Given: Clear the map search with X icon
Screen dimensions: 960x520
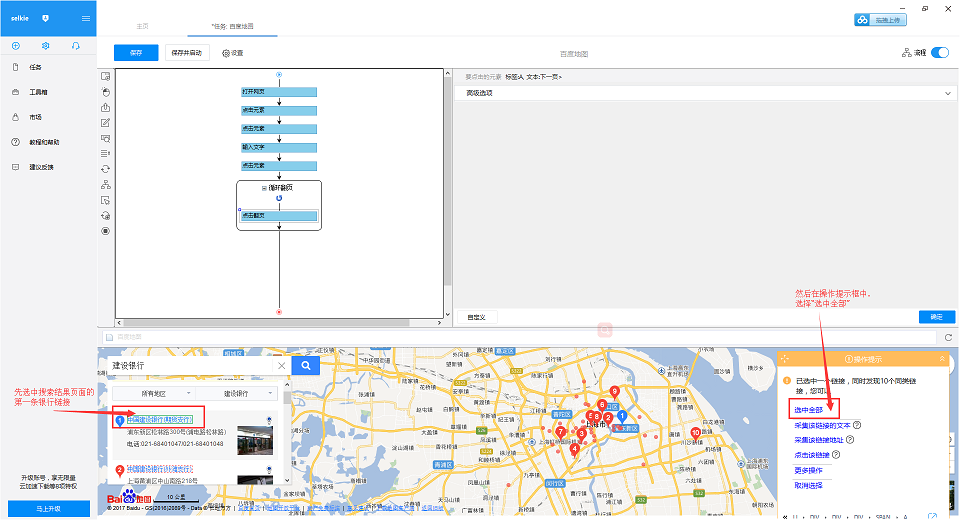Looking at the screenshot, I should coord(282,366).
